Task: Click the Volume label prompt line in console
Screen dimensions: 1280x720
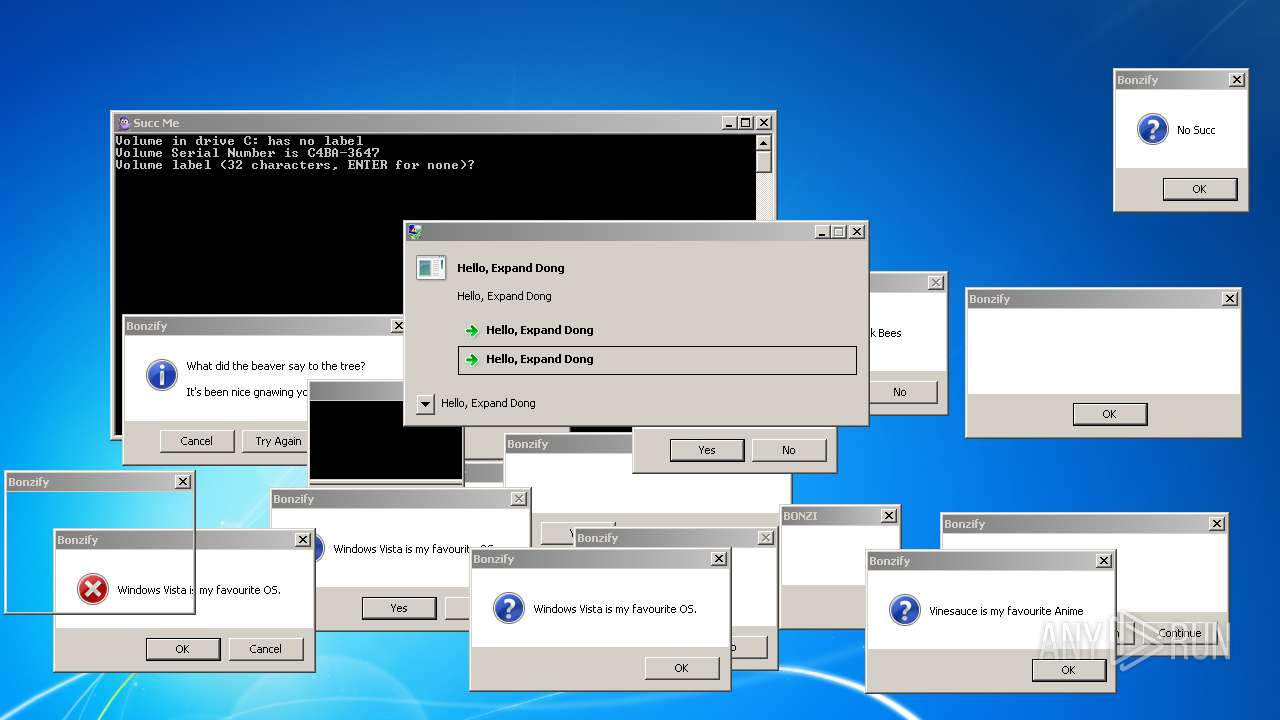Action: 295,165
